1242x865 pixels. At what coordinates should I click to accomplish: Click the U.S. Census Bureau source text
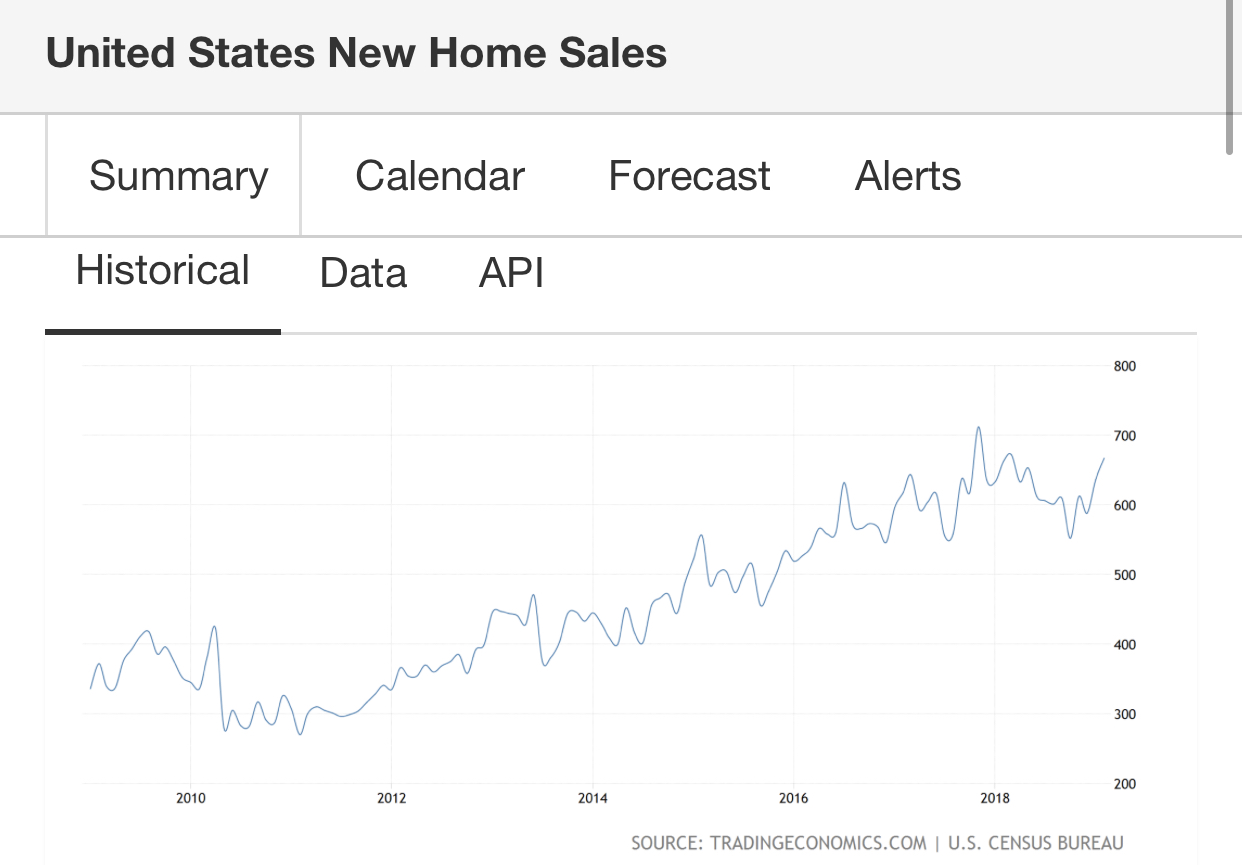pos(1033,843)
